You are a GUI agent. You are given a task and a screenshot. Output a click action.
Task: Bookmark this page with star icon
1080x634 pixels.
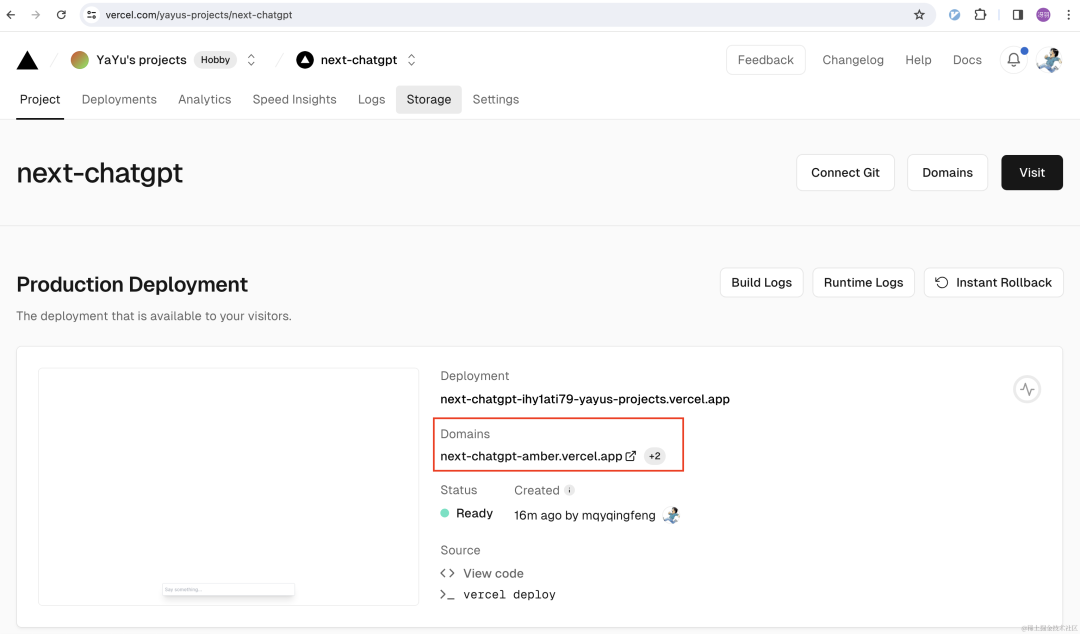point(919,14)
